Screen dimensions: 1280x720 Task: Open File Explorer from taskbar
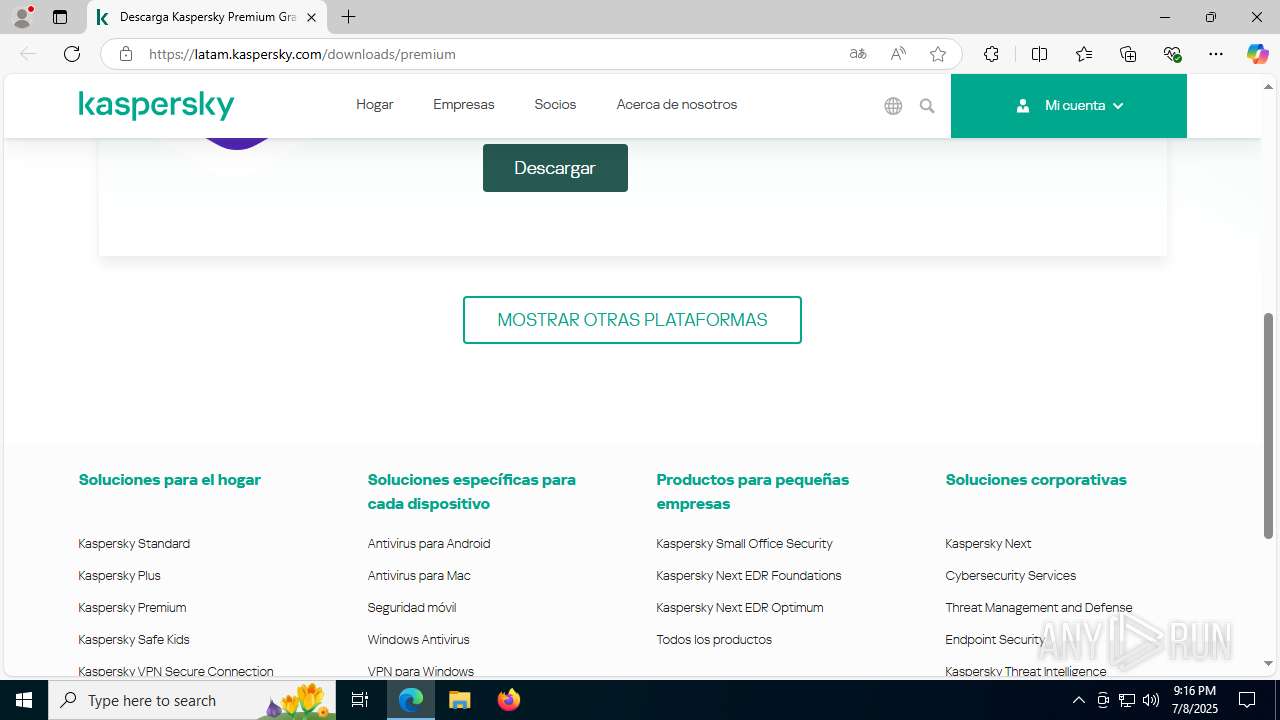click(459, 700)
